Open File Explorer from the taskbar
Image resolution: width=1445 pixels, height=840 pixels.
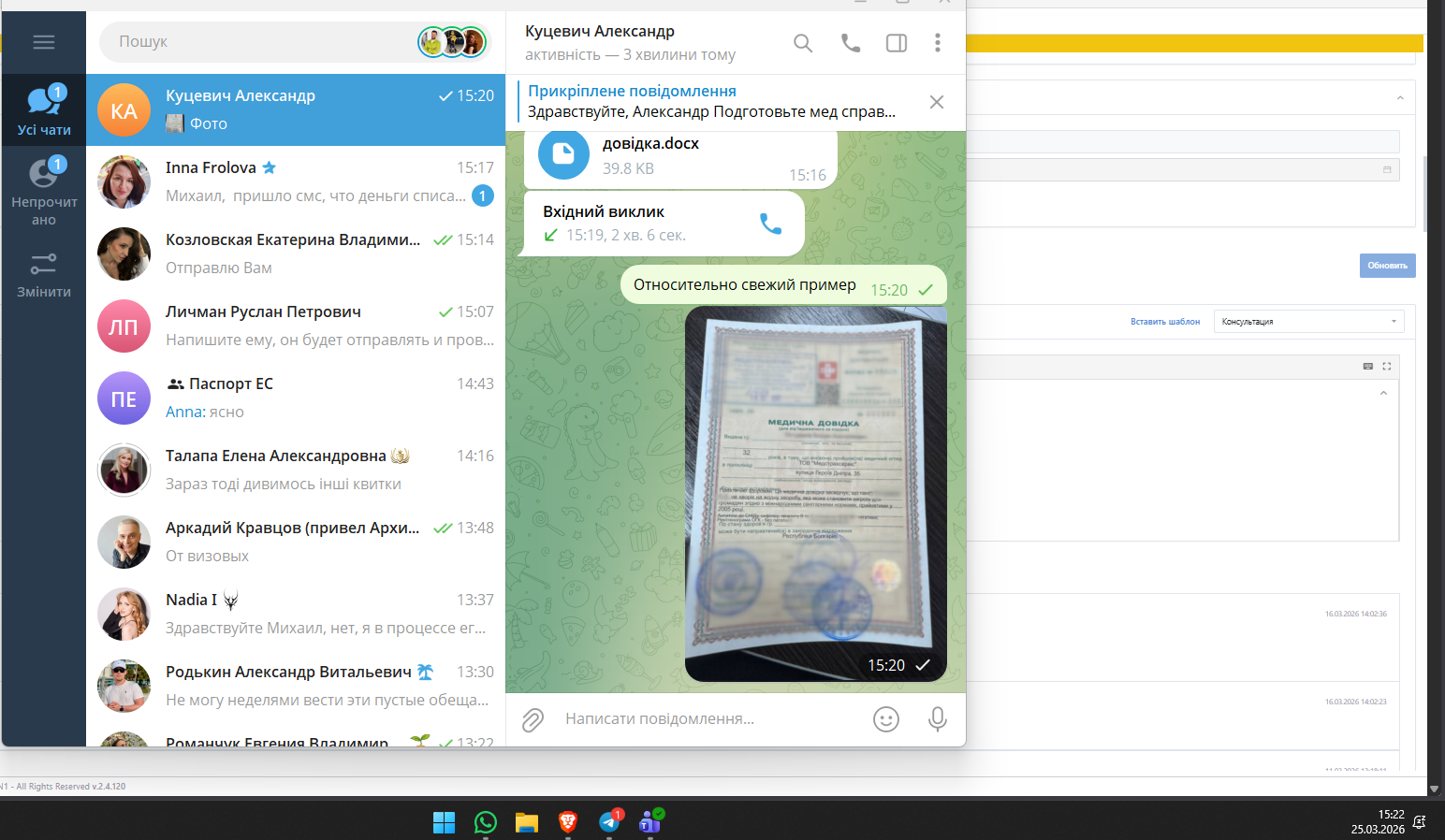(527, 822)
